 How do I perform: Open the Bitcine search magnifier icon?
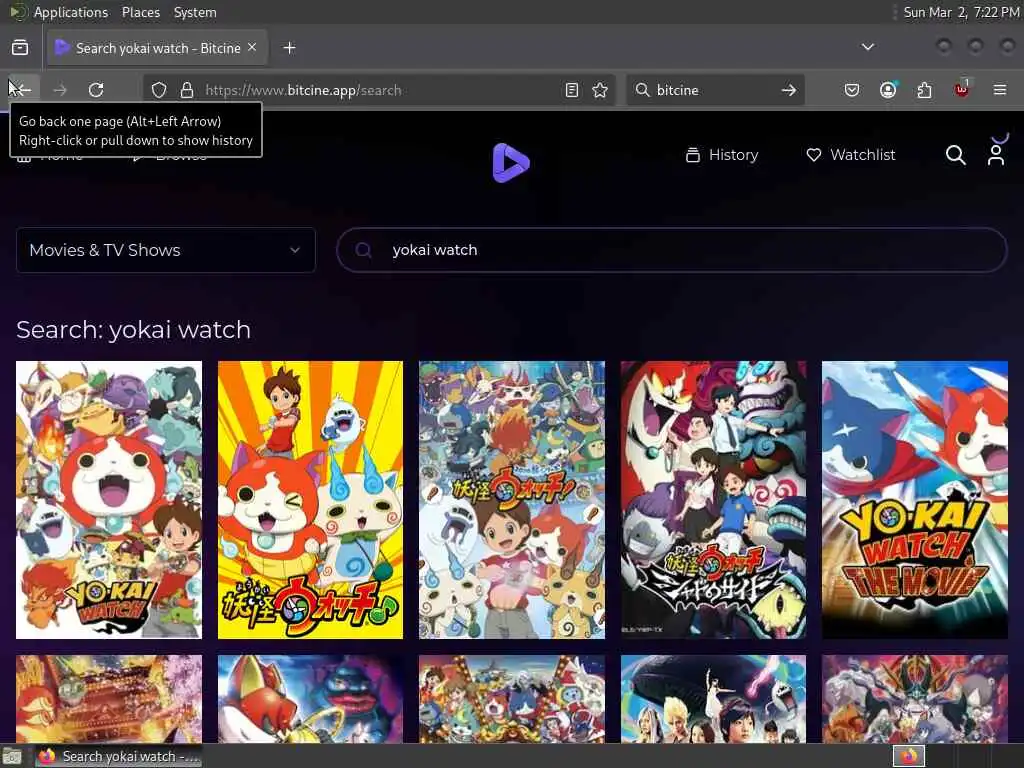955,155
